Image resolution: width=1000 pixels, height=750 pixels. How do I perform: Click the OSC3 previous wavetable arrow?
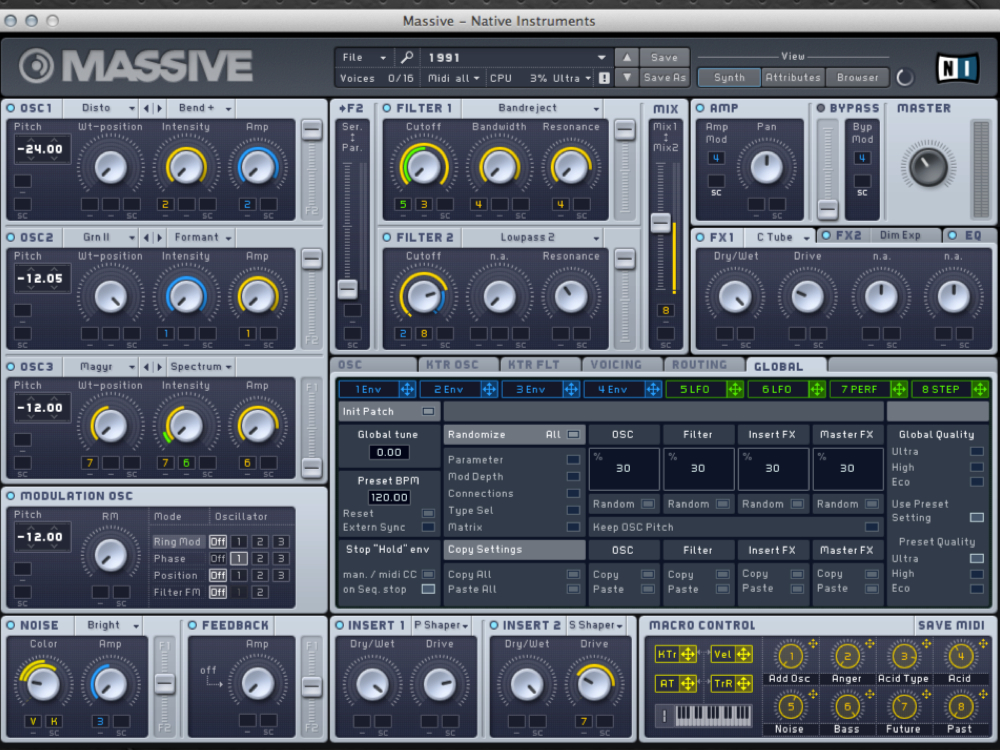147,367
